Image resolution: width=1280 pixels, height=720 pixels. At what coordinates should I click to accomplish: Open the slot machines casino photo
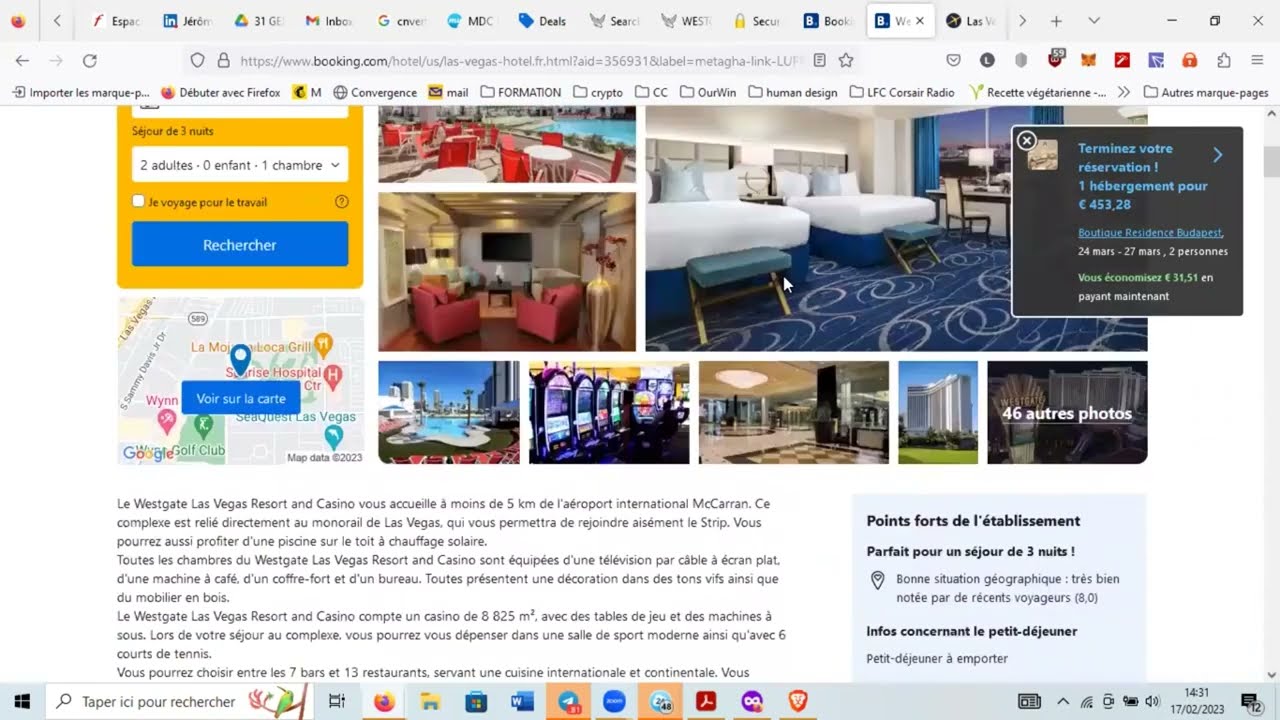coord(609,412)
